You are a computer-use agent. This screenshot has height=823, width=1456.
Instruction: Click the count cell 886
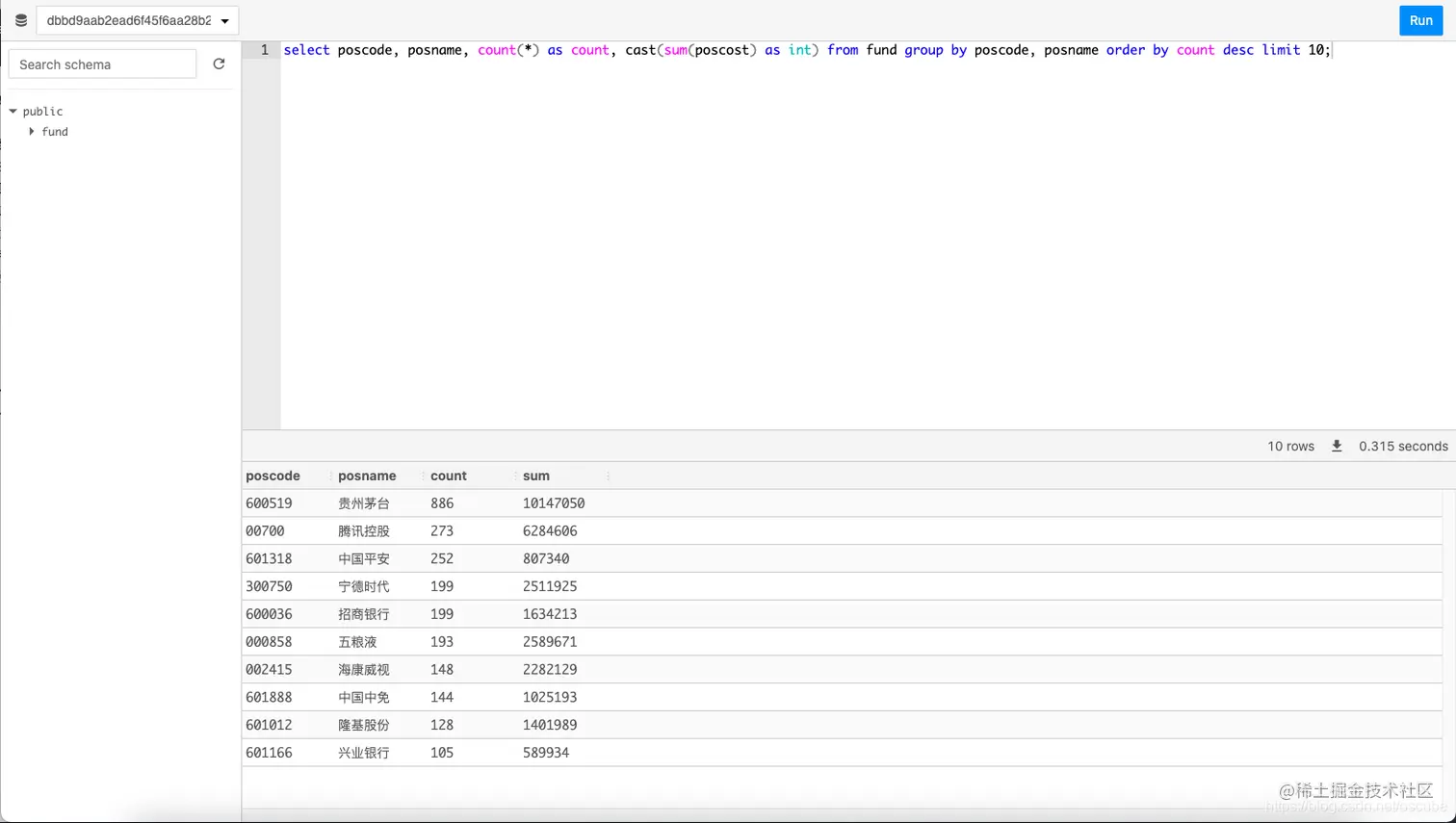pyautogui.click(x=442, y=503)
